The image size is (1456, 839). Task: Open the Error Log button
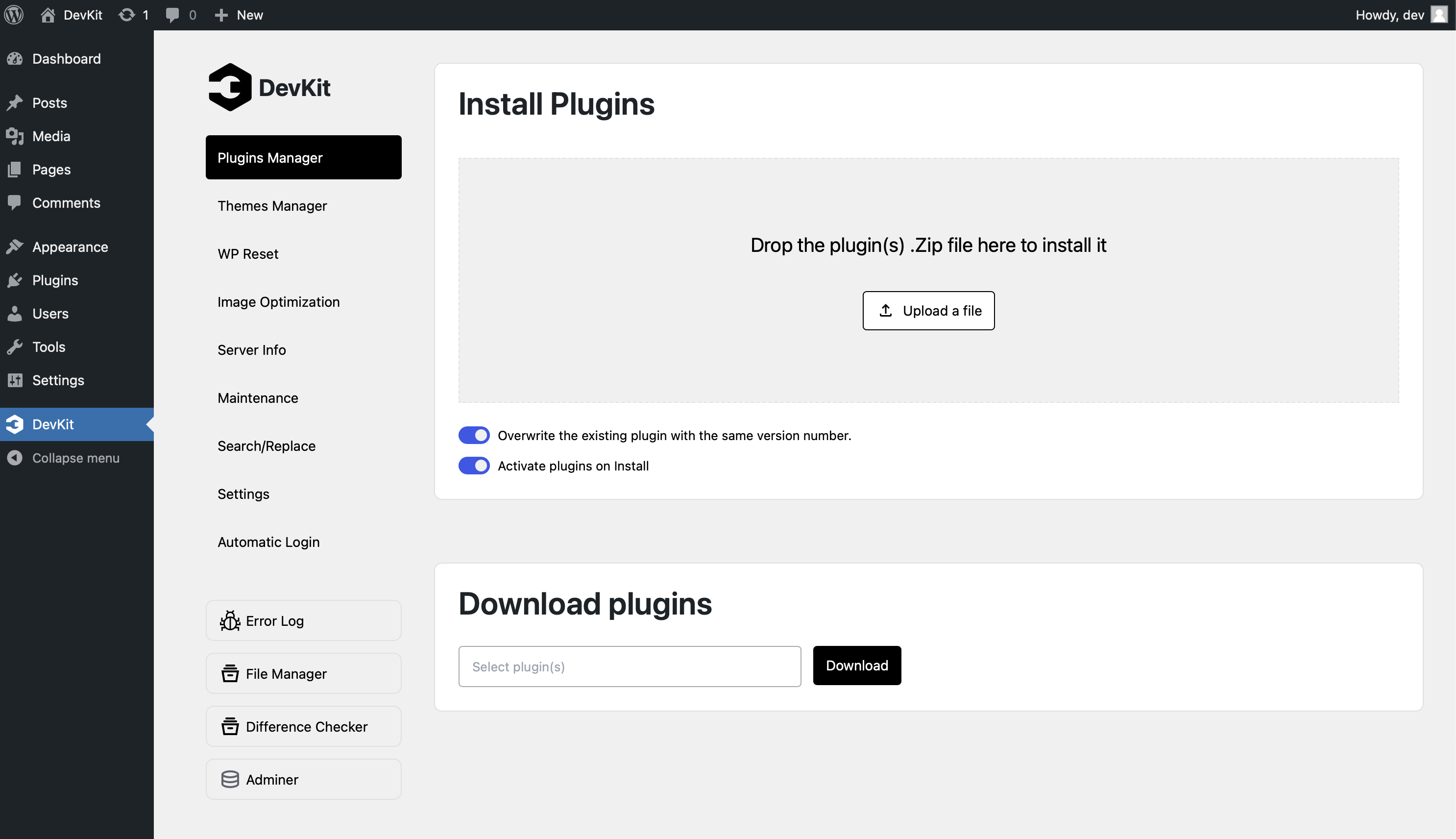[304, 620]
